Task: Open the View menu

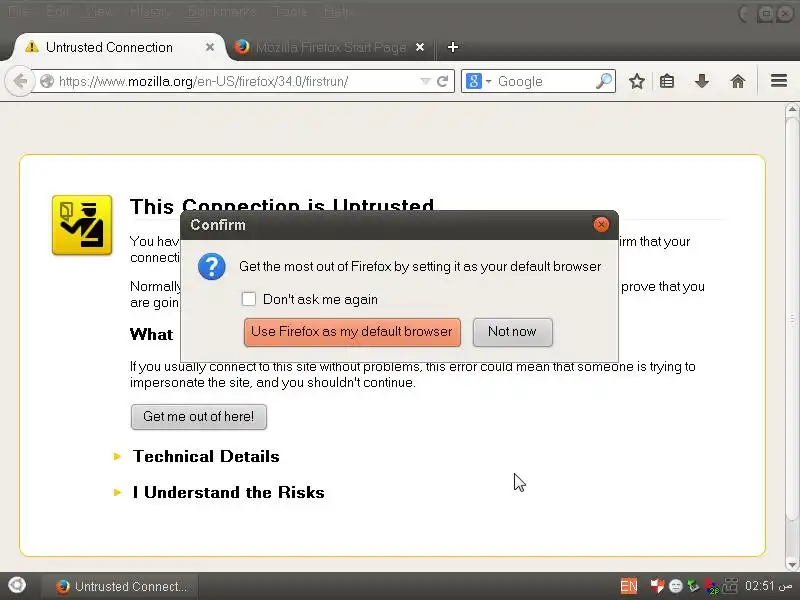Action: [98, 12]
